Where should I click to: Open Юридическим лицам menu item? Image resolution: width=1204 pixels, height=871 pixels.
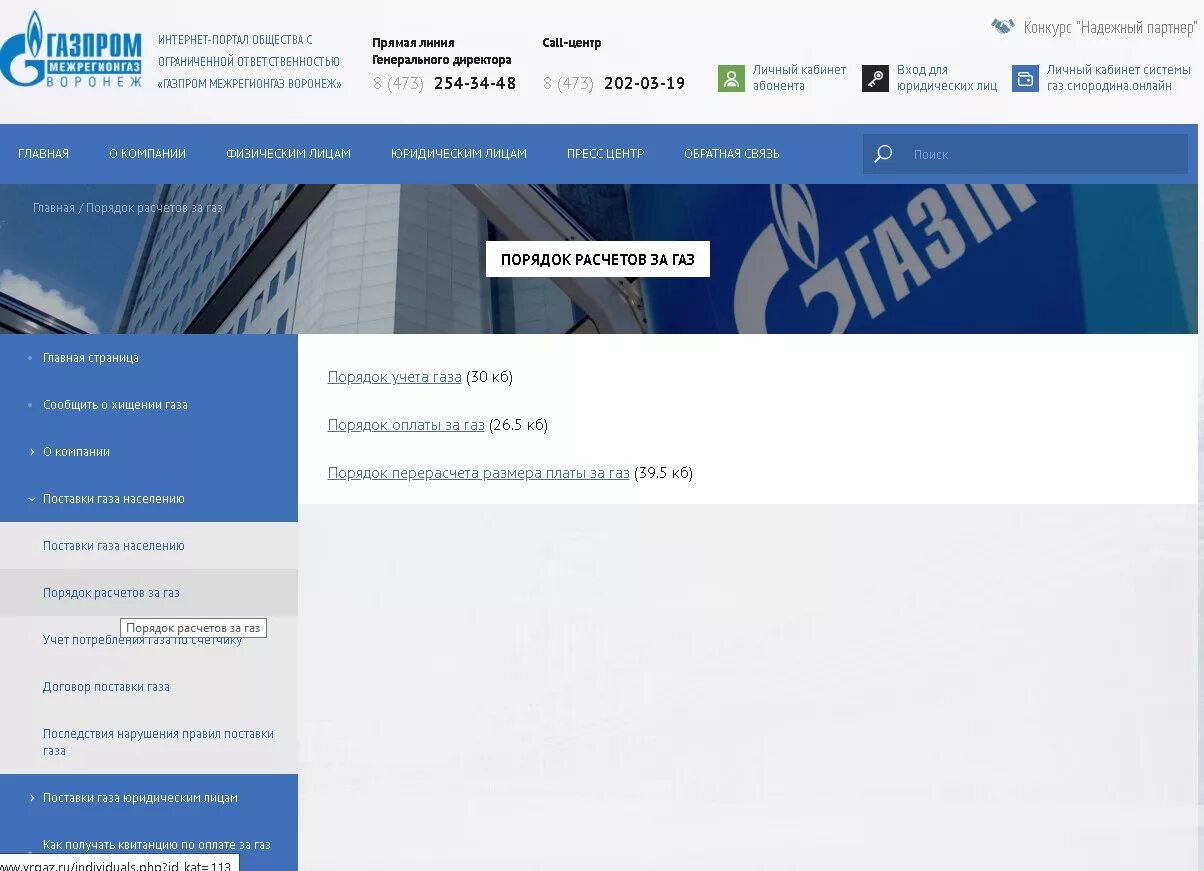tap(458, 154)
